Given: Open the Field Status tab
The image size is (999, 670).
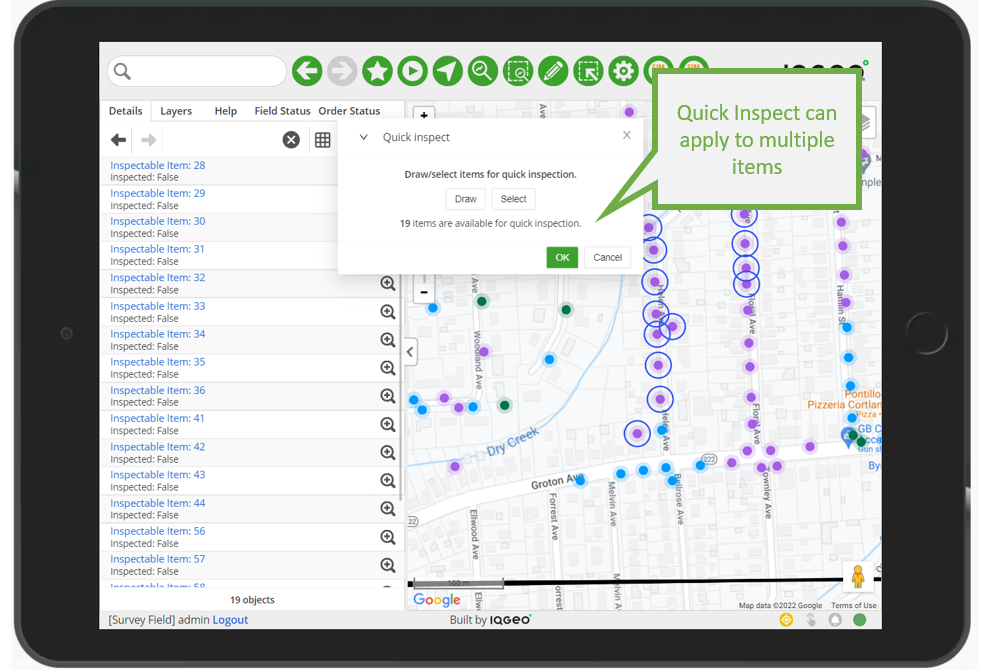Looking at the screenshot, I should click(282, 111).
